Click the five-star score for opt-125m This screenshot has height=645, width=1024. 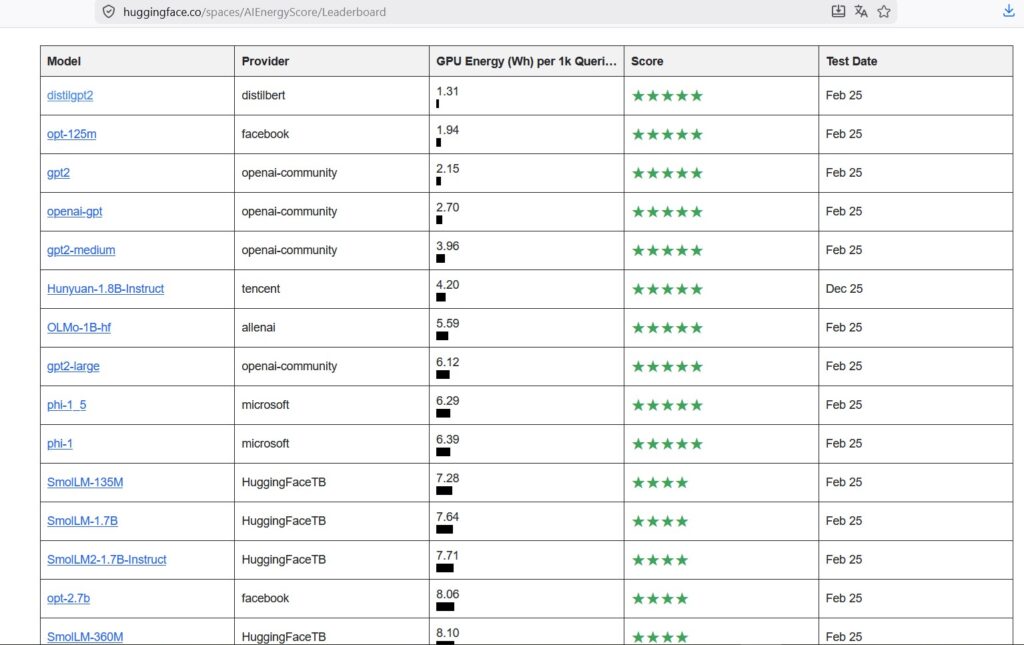[667, 134]
